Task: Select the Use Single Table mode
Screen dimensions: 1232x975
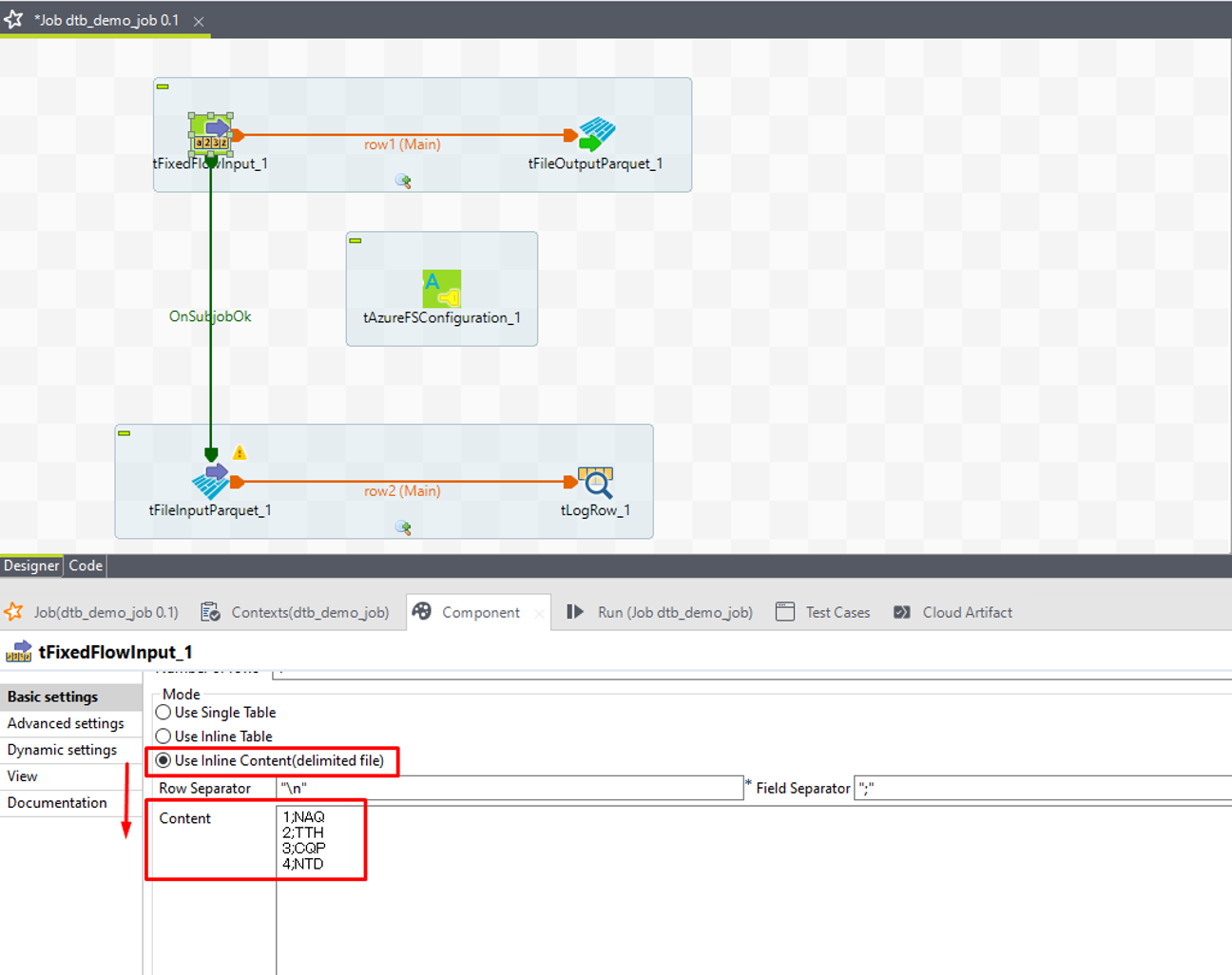Action: coord(164,713)
